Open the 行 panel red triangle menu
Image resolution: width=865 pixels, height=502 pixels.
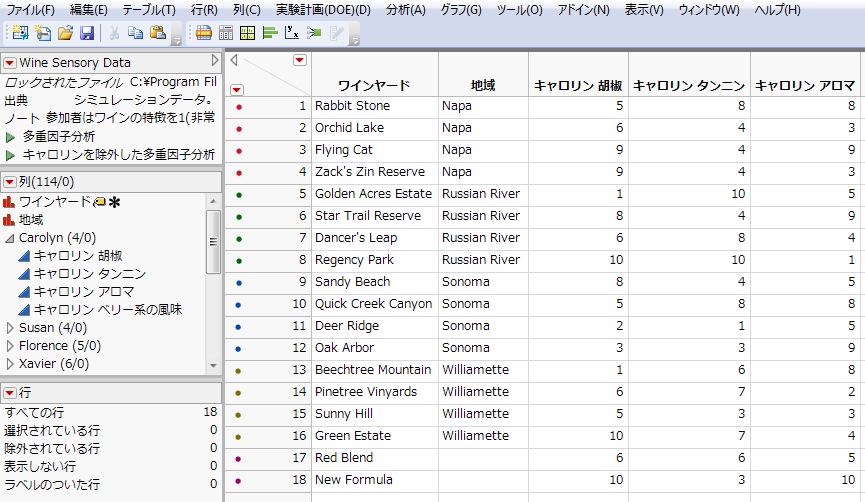(x=10, y=392)
